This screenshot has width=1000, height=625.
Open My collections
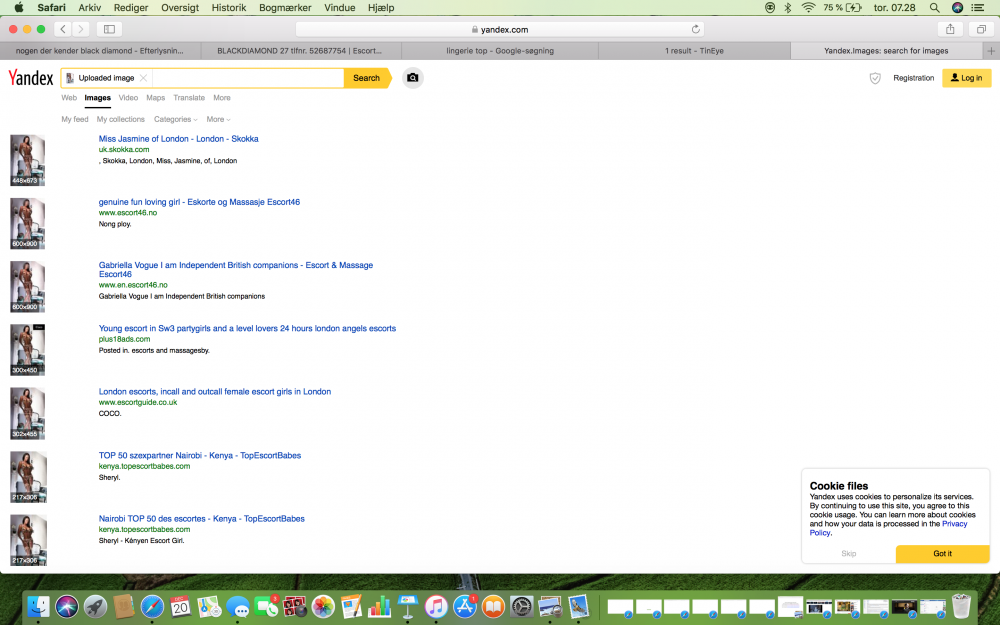[121, 119]
